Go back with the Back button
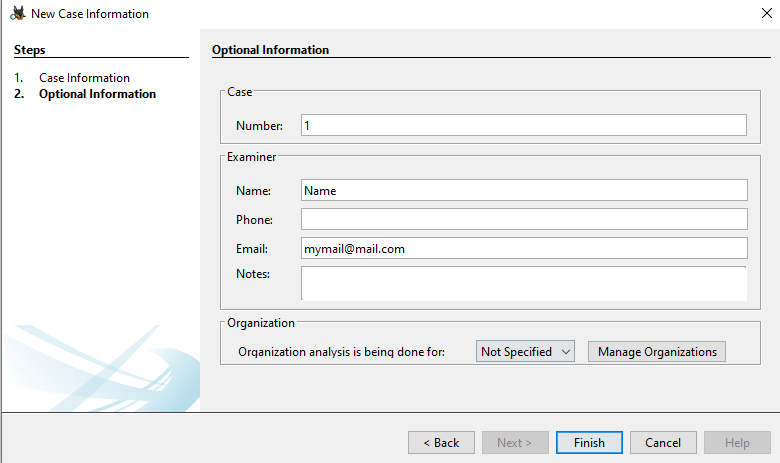780x463 pixels. pyautogui.click(x=440, y=442)
